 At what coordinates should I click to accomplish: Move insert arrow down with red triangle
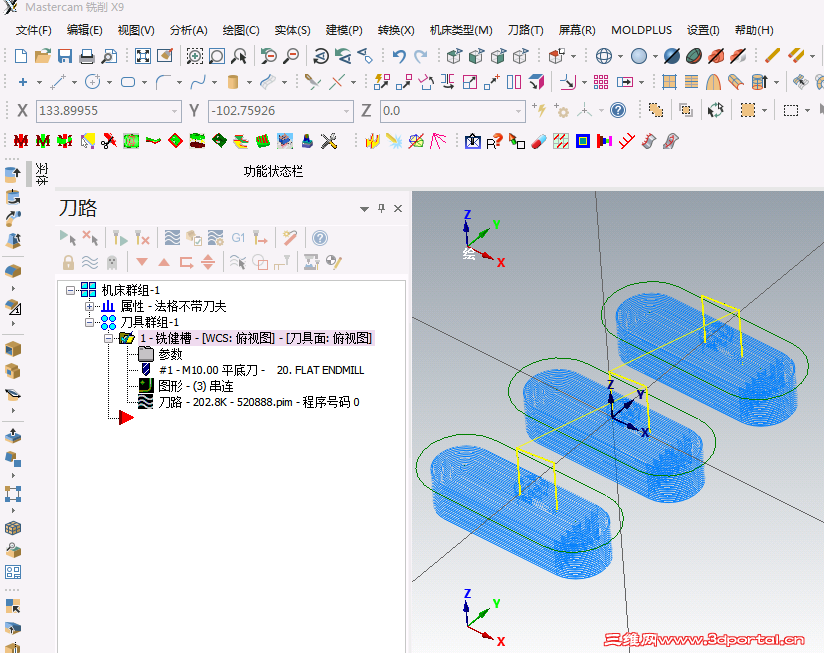[142, 262]
